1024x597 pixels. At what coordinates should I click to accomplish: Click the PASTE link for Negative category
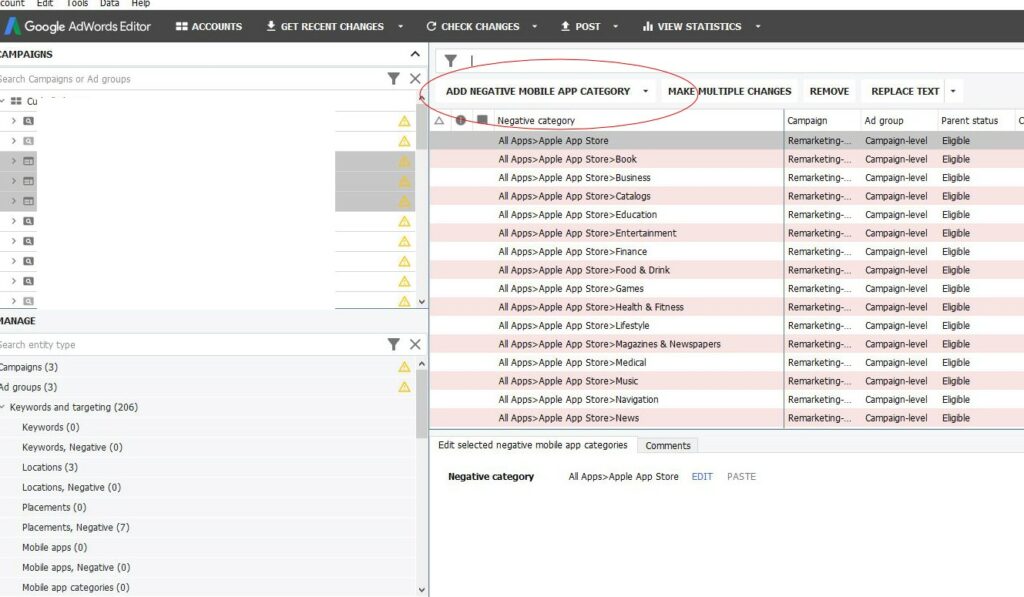[741, 477]
